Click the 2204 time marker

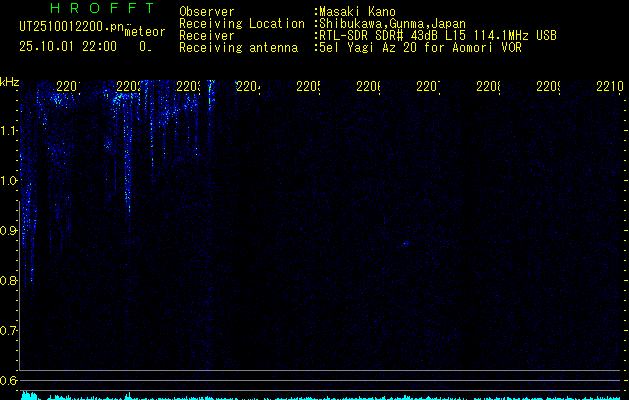pos(248,86)
